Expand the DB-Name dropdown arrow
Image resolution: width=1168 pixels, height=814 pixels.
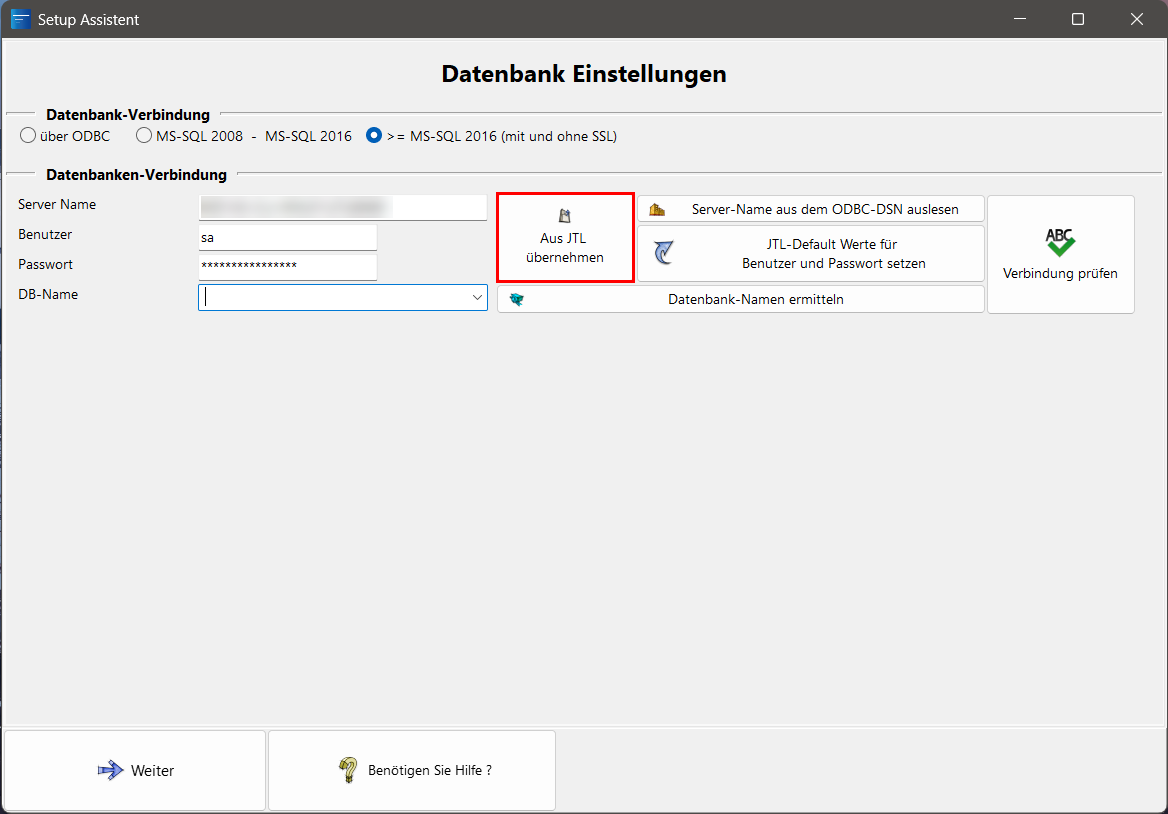(x=477, y=298)
